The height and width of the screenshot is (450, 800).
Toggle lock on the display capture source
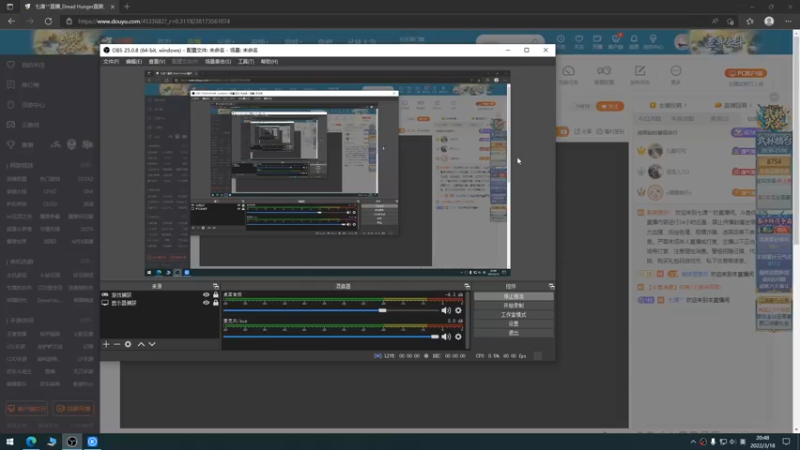pyautogui.click(x=216, y=303)
